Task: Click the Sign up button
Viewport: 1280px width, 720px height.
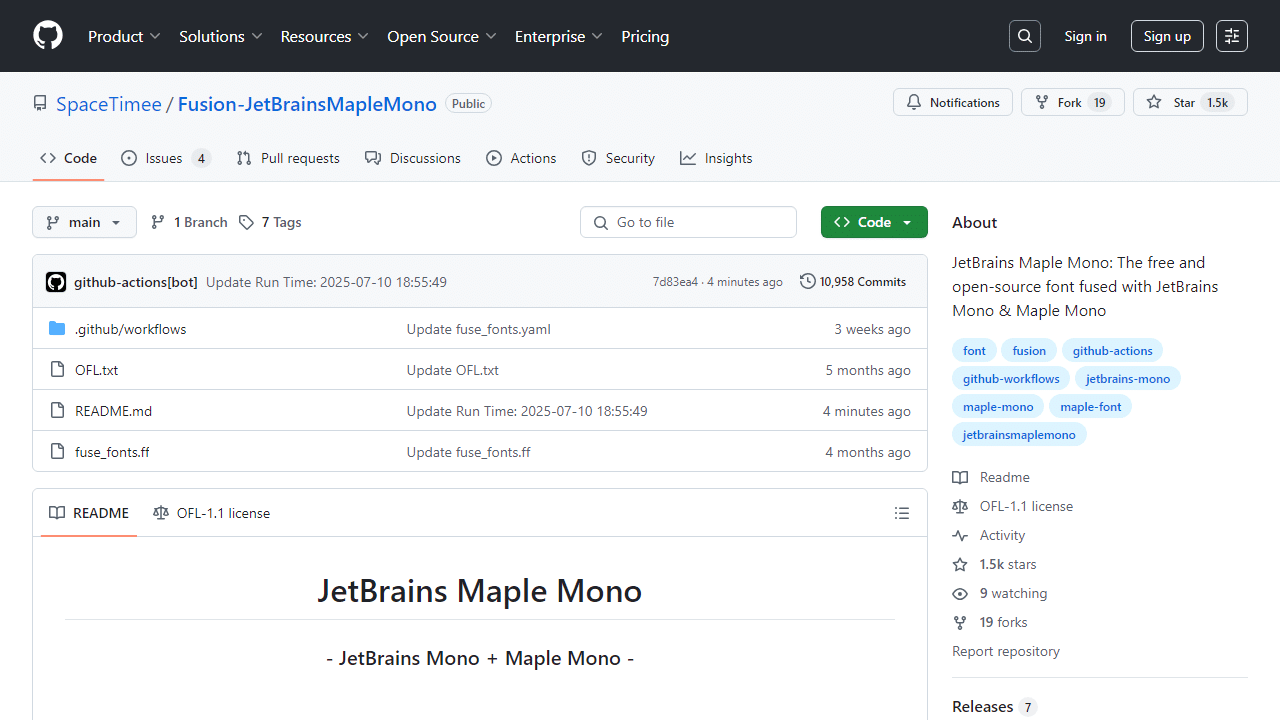Action: (x=1167, y=36)
